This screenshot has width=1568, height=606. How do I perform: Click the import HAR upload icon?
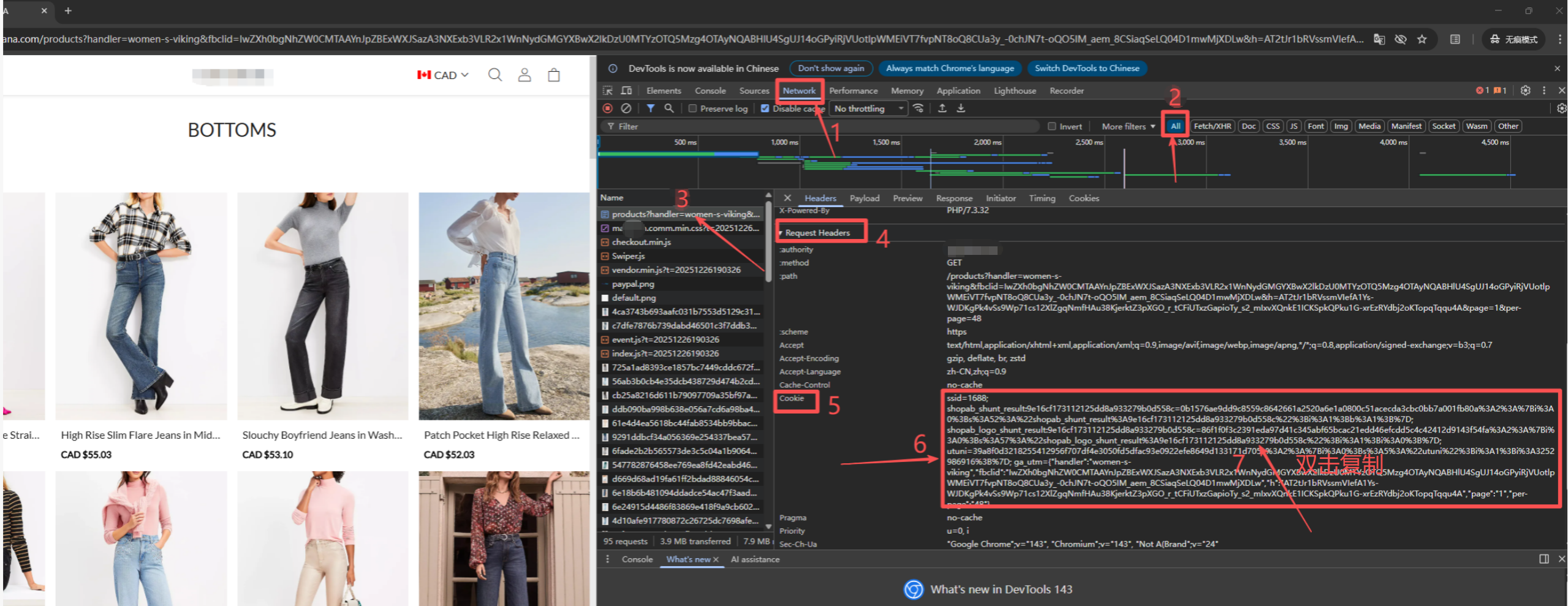click(x=942, y=108)
